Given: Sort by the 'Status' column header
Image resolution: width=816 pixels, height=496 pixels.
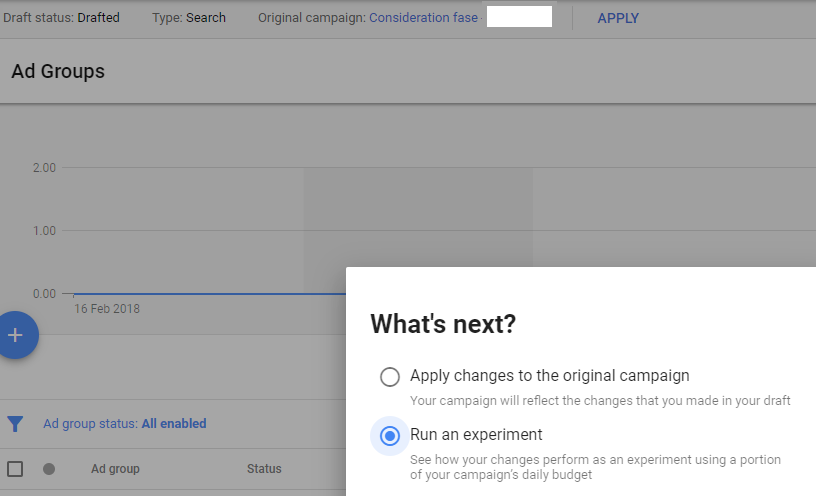Looking at the screenshot, I should (264, 469).
